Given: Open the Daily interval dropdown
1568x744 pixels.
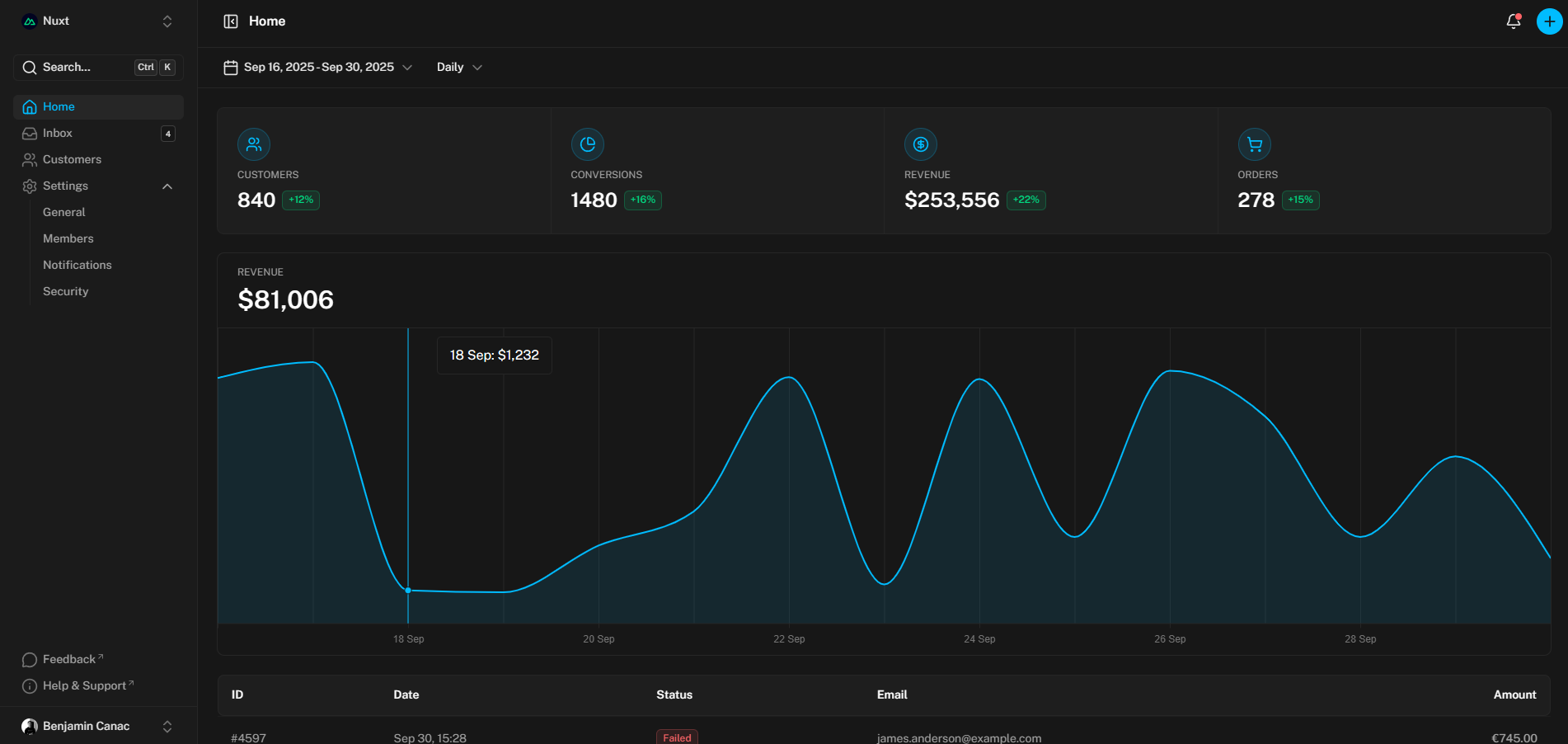Looking at the screenshot, I should [458, 67].
